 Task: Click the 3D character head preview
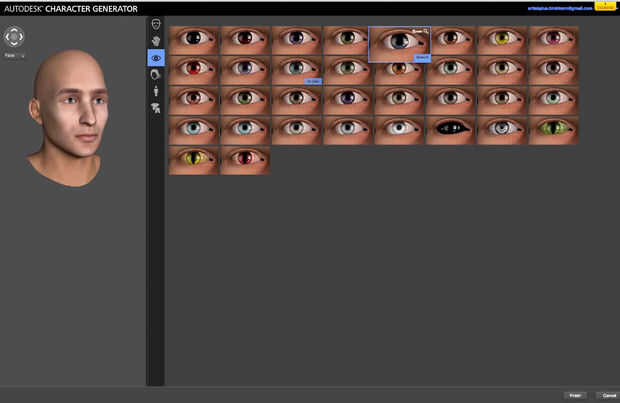coord(68,119)
